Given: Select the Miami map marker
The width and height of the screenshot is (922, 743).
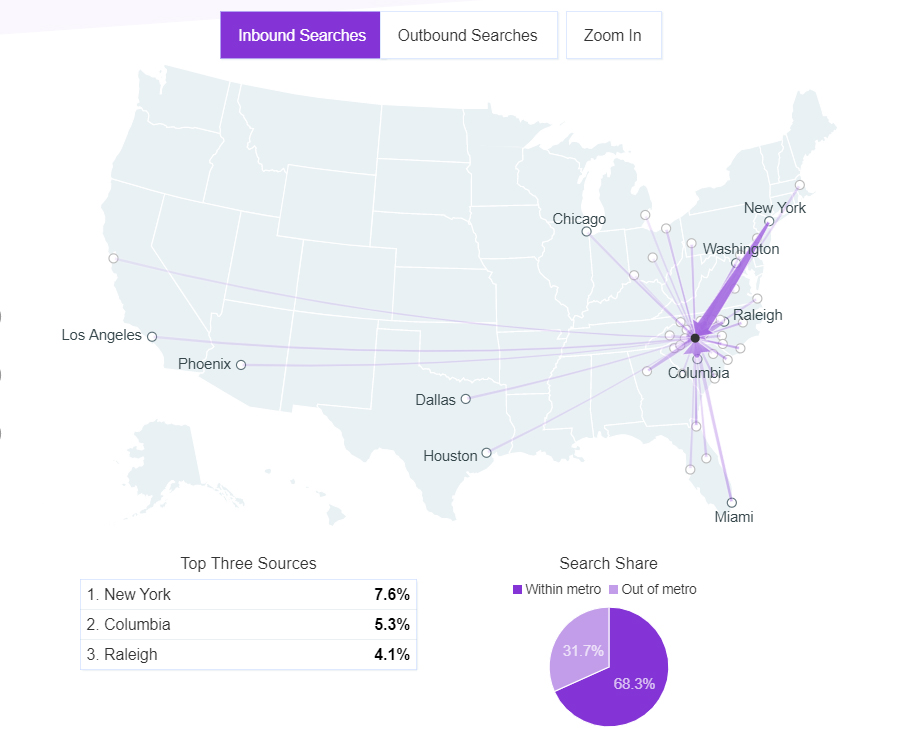Looking at the screenshot, I should pos(731,503).
